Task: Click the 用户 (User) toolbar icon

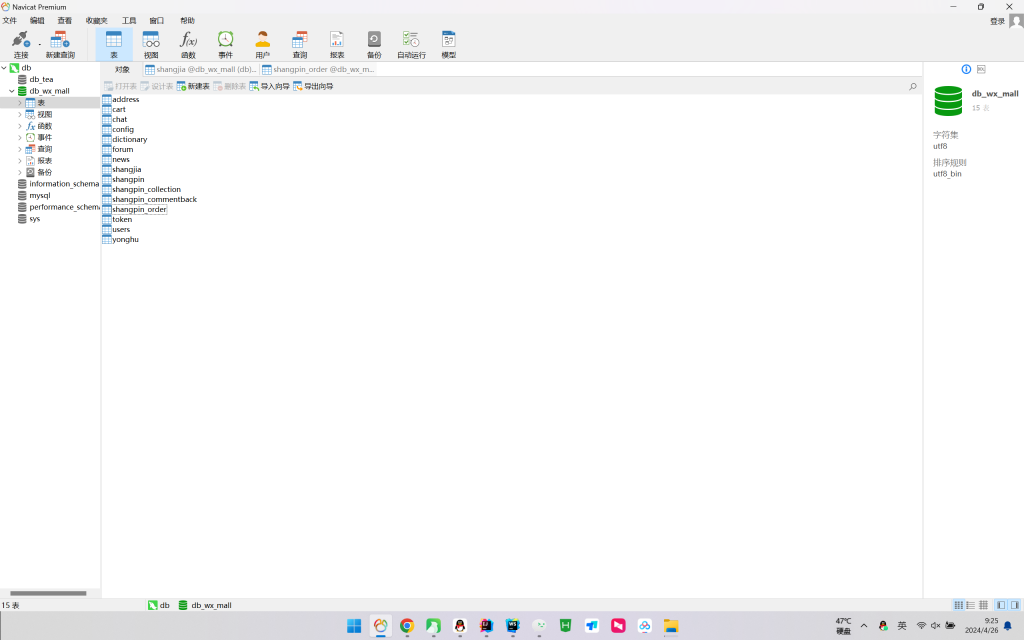Action: (262, 43)
